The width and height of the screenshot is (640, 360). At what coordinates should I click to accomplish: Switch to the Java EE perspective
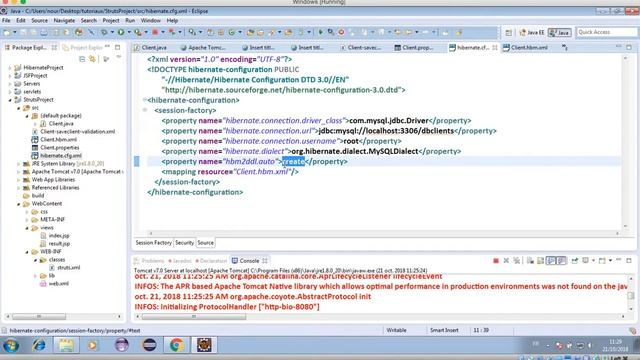point(532,32)
